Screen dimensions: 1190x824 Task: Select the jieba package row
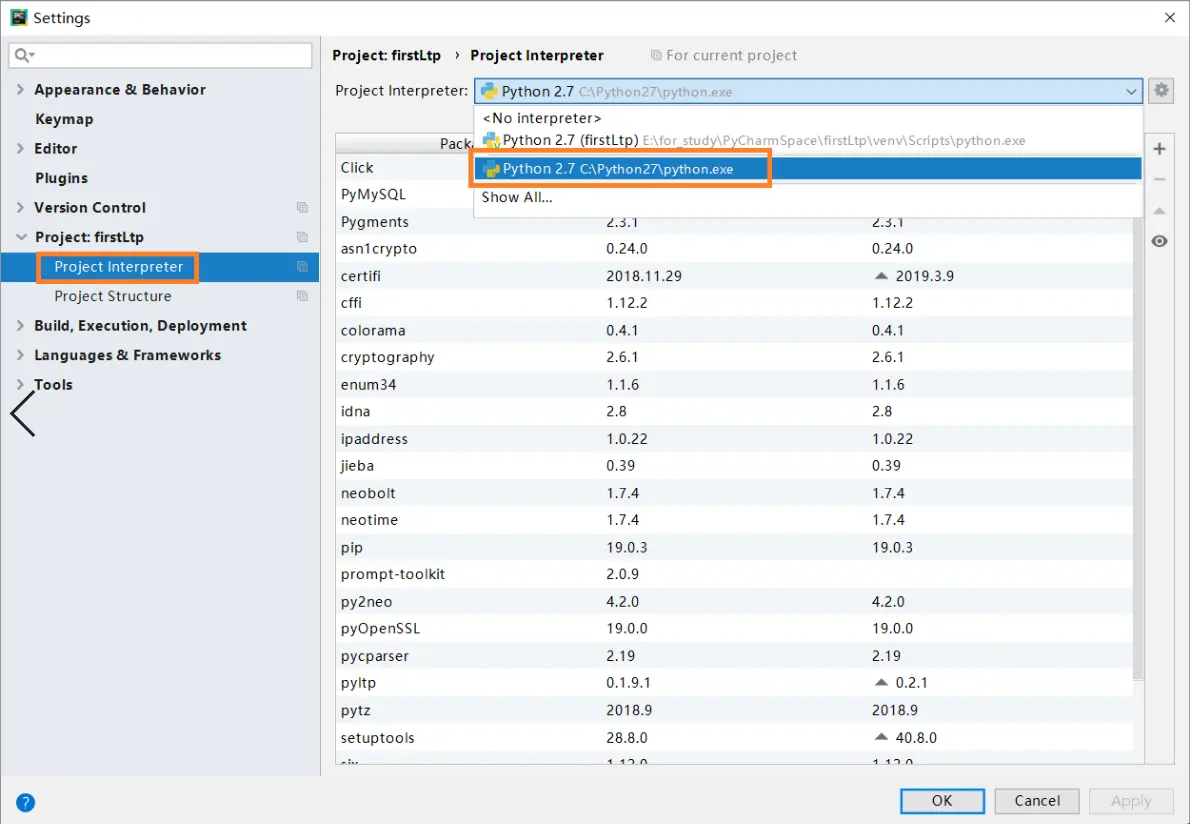[x=735, y=466]
